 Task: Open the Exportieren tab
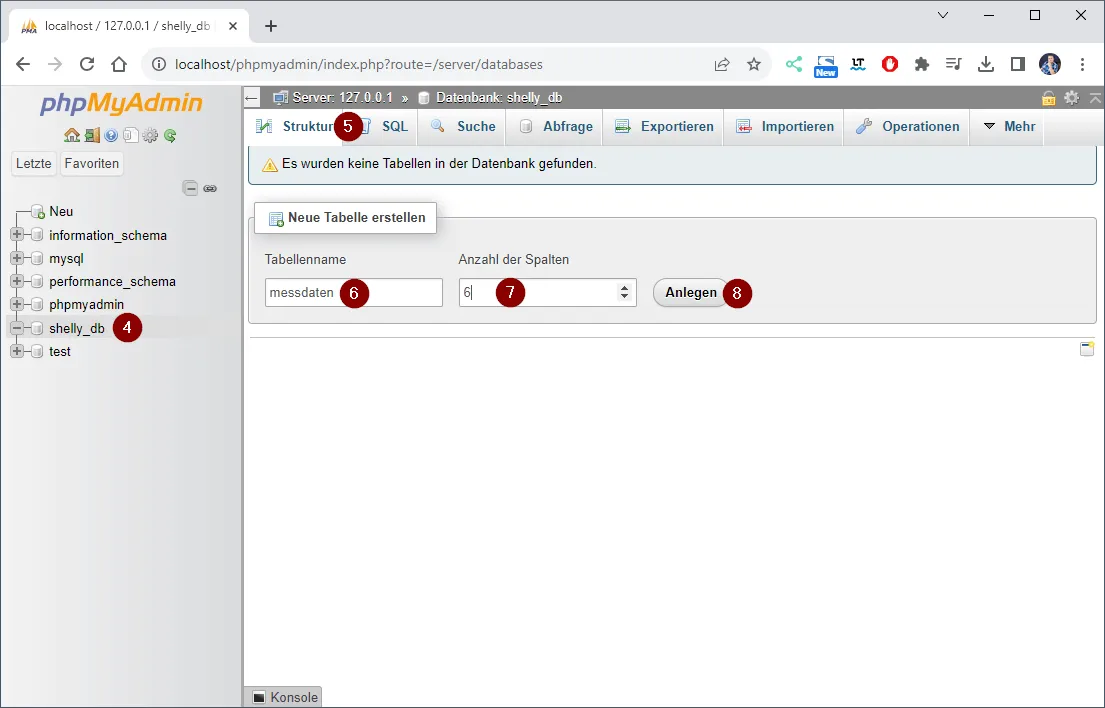pos(665,127)
